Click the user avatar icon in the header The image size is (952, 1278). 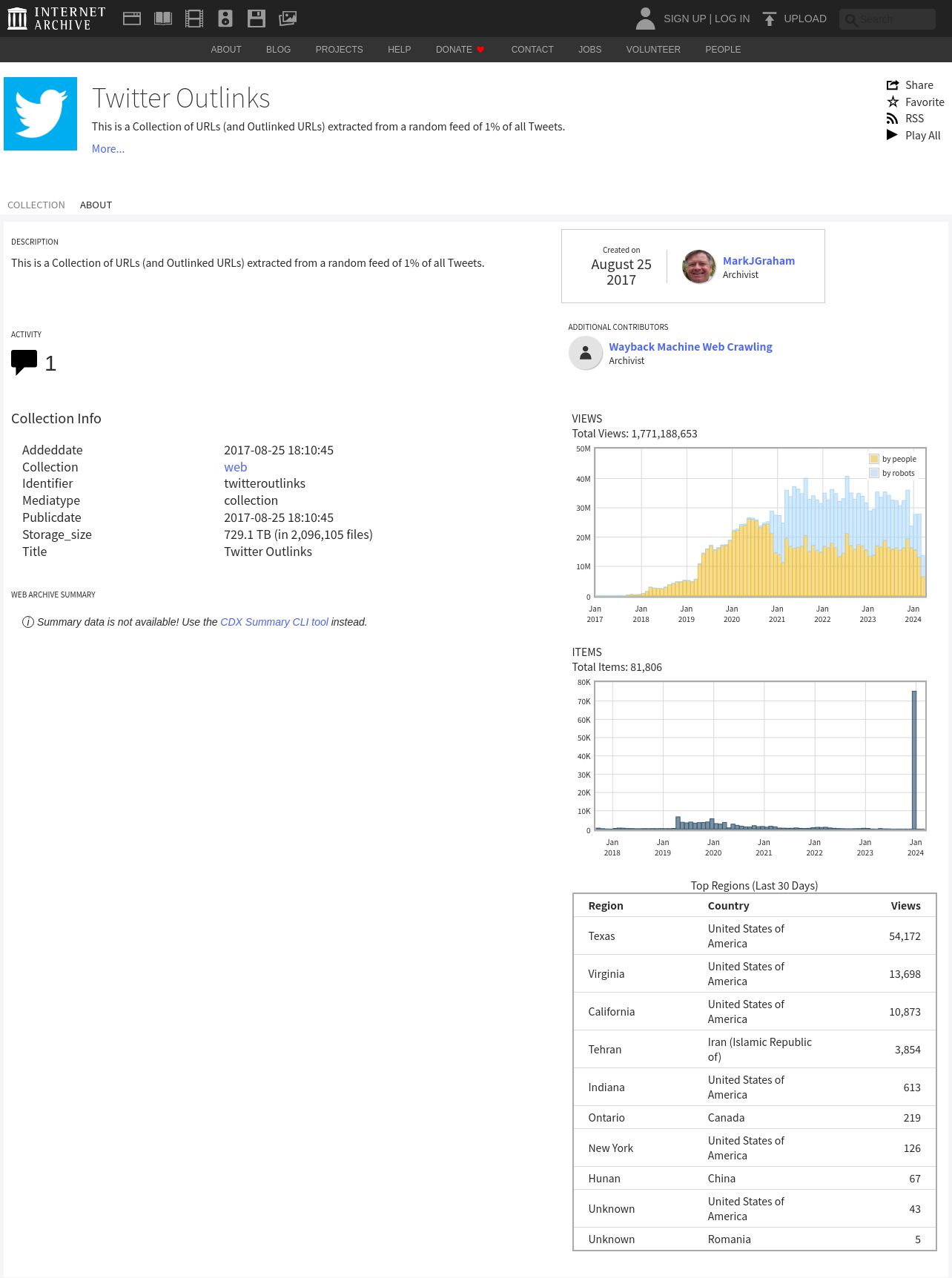pos(646,19)
